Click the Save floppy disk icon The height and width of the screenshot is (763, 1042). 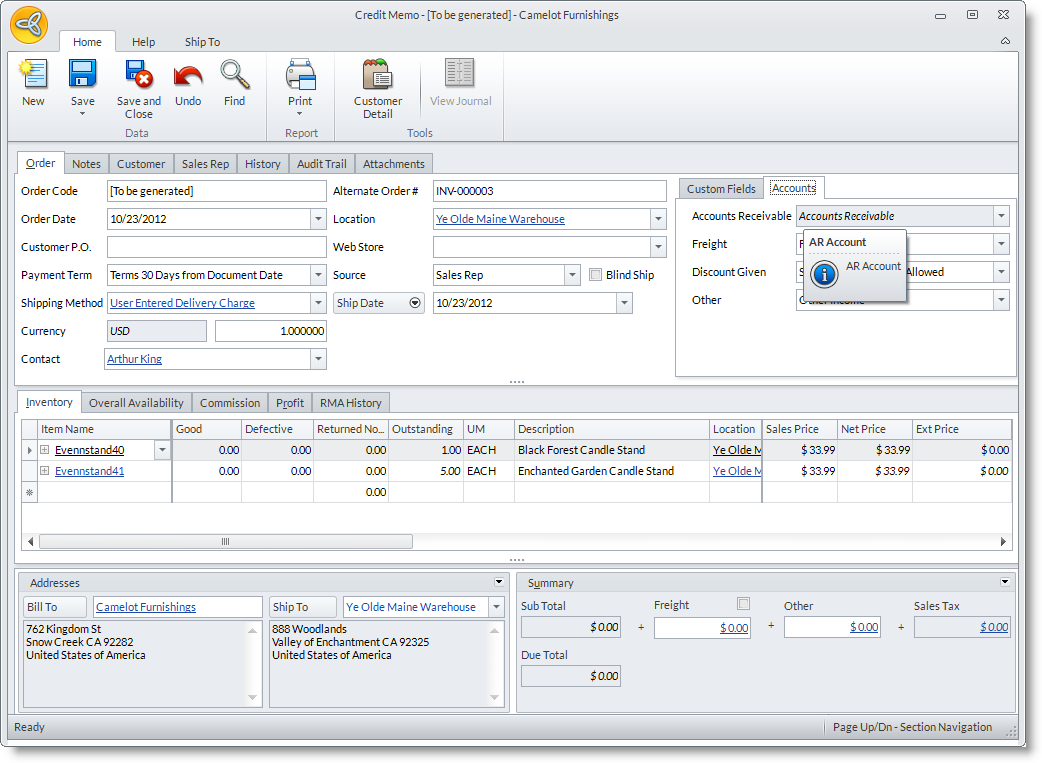pos(82,76)
